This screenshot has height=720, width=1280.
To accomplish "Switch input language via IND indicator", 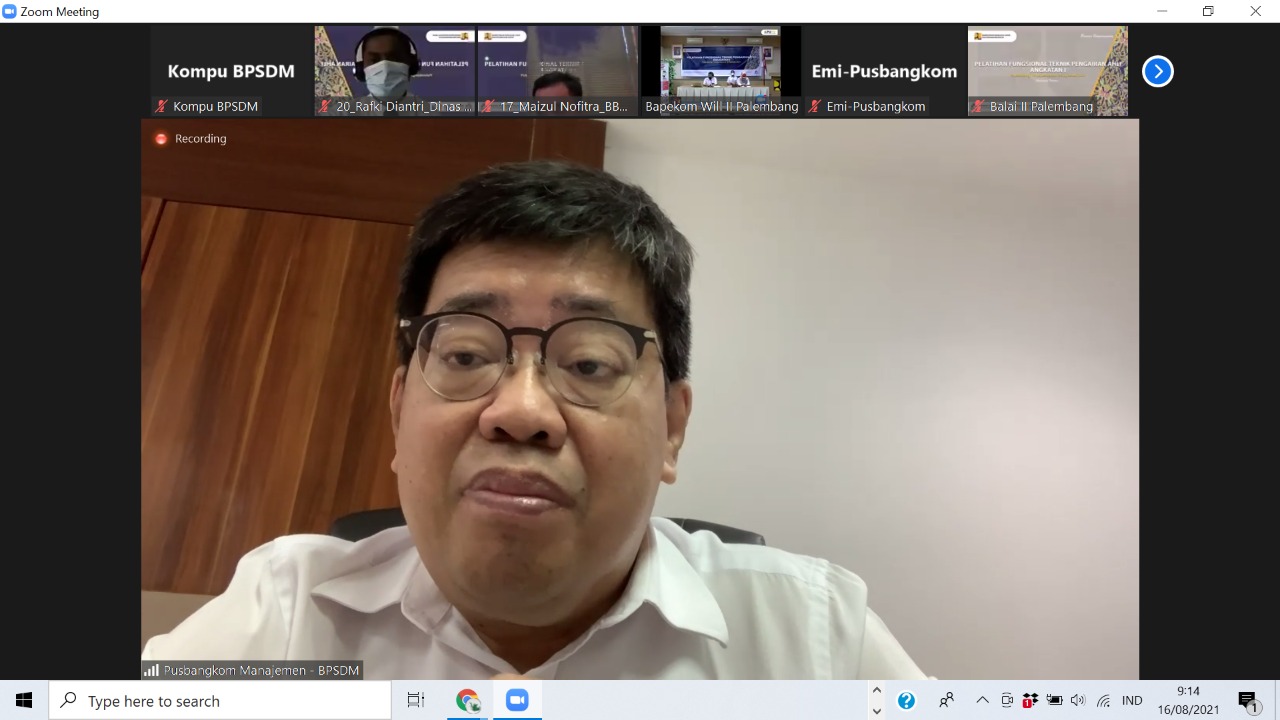I will [1132, 700].
